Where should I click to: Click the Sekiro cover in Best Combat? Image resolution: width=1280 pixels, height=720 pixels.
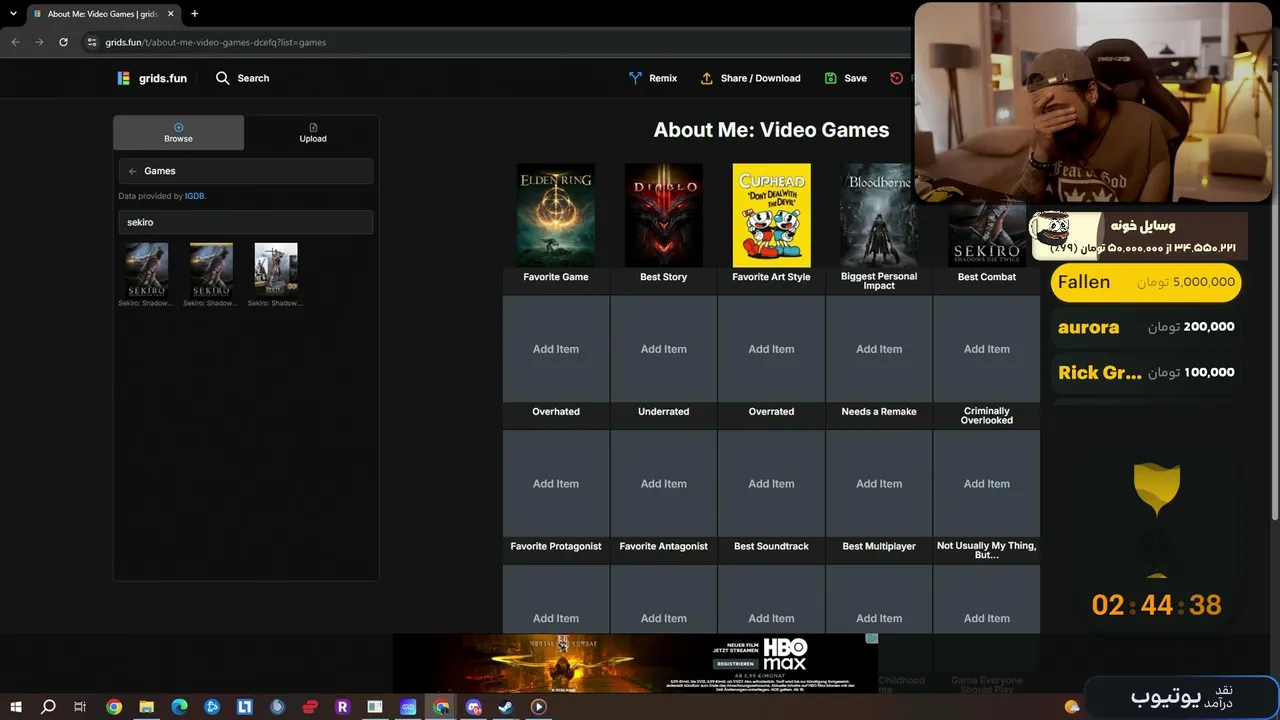point(987,236)
